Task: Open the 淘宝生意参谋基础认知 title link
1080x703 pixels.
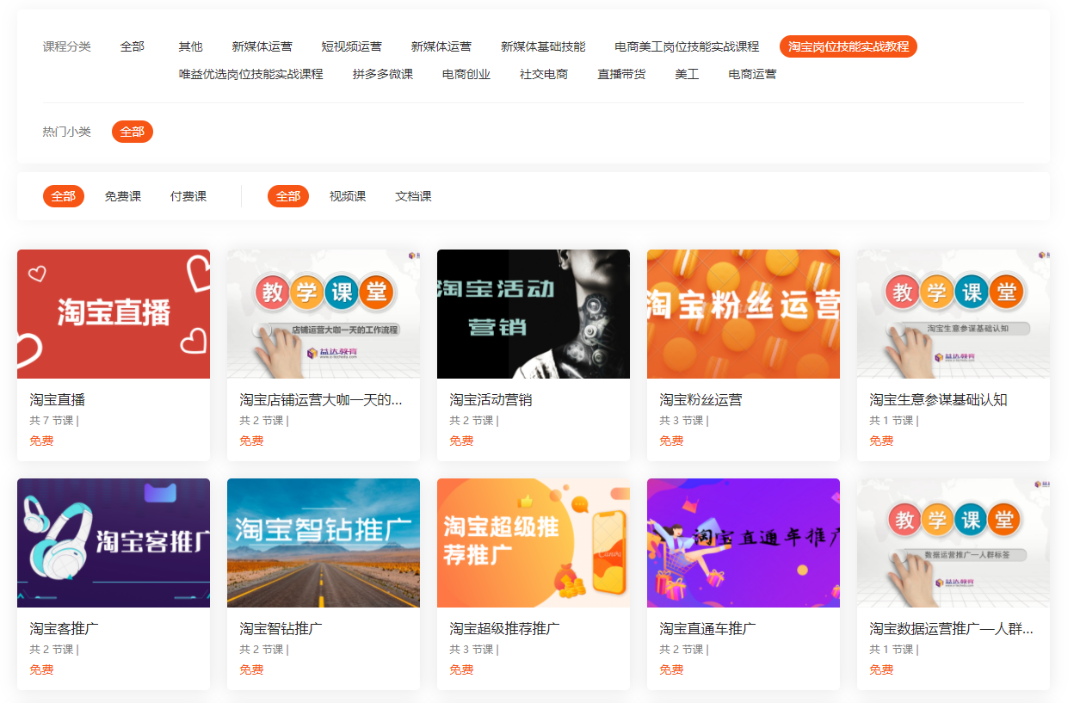Action: [938, 400]
